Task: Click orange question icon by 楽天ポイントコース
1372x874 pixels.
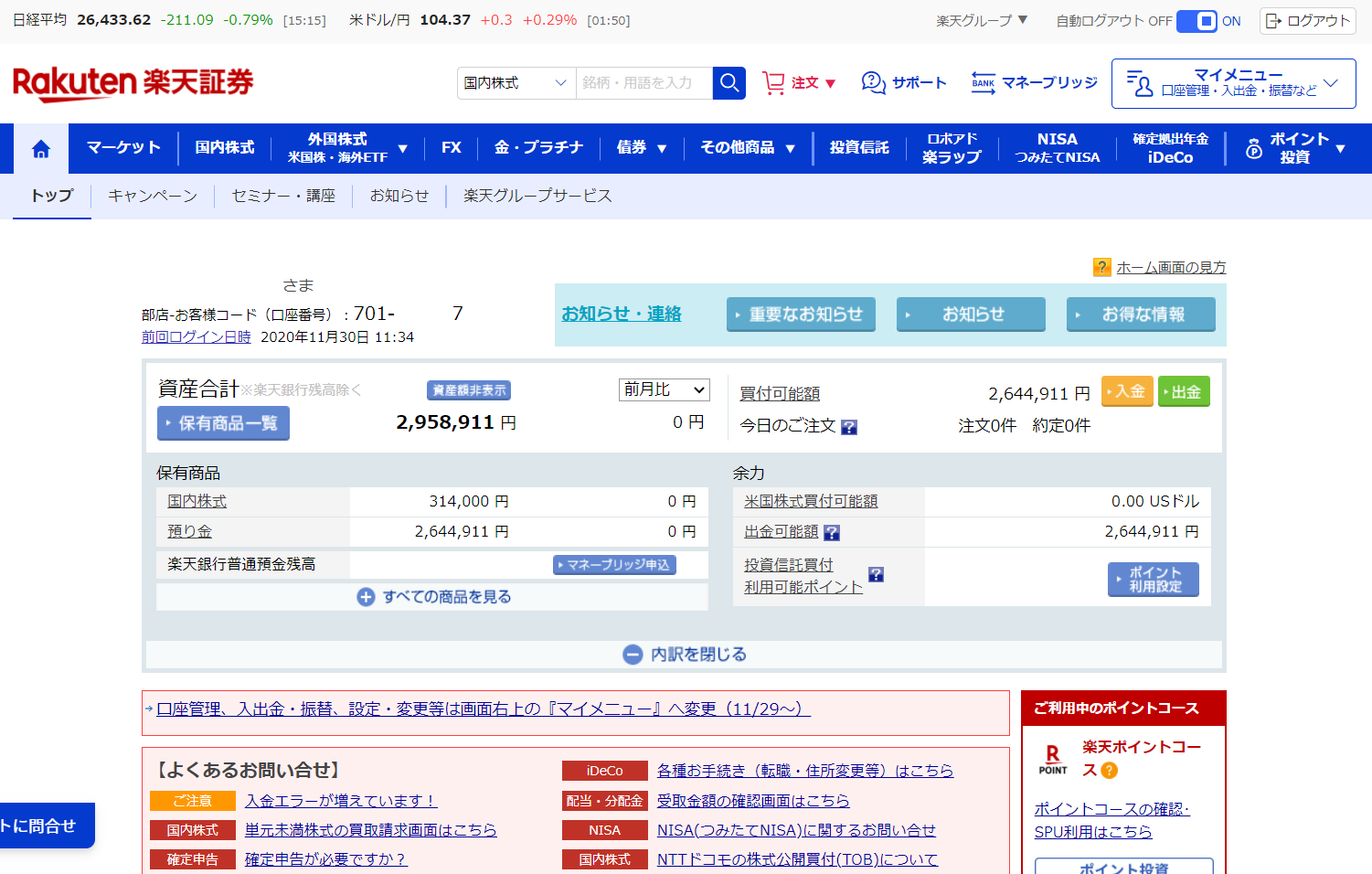Action: (x=1110, y=771)
